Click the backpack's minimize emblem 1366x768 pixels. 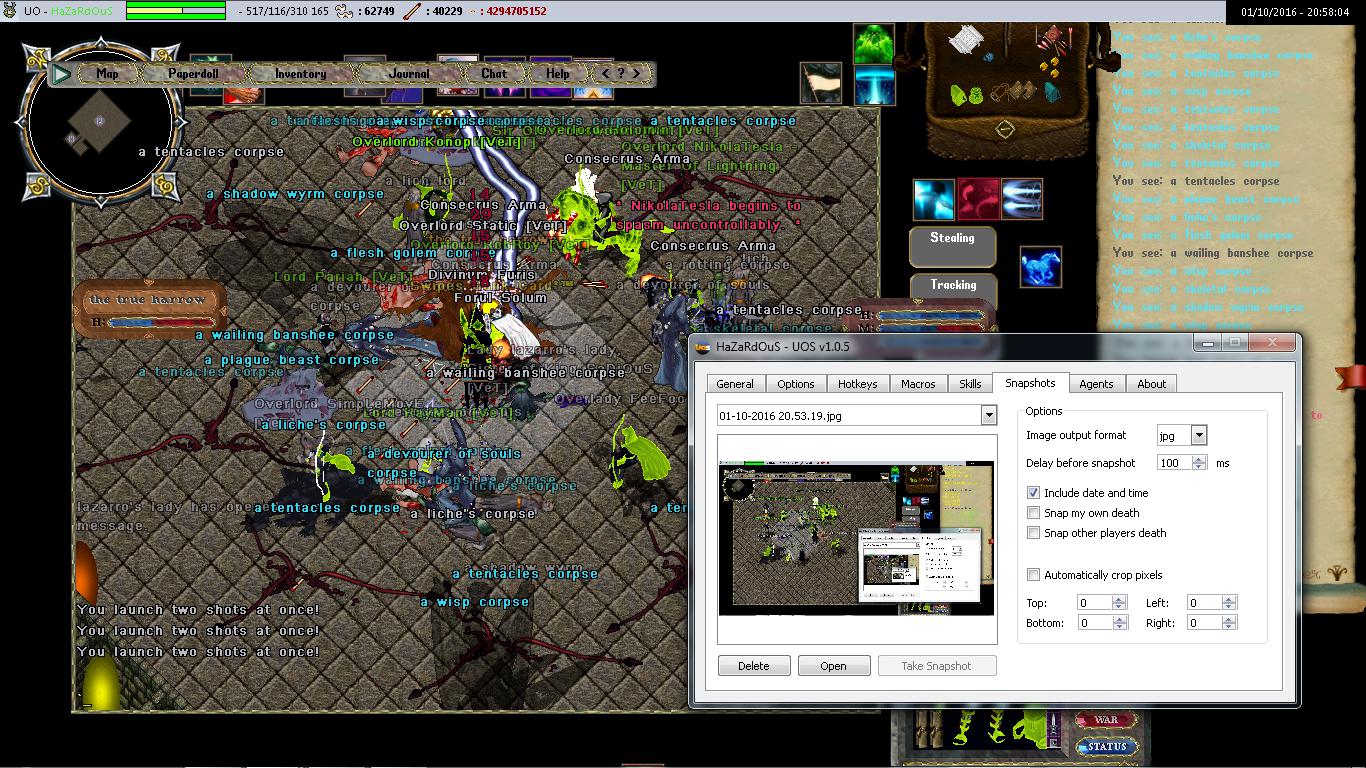point(1004,128)
